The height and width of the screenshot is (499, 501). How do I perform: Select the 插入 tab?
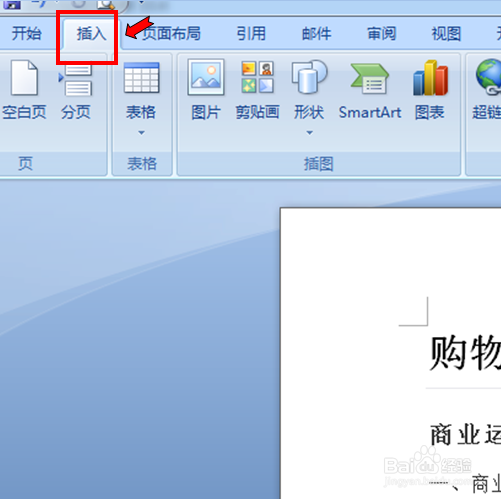[x=91, y=34]
